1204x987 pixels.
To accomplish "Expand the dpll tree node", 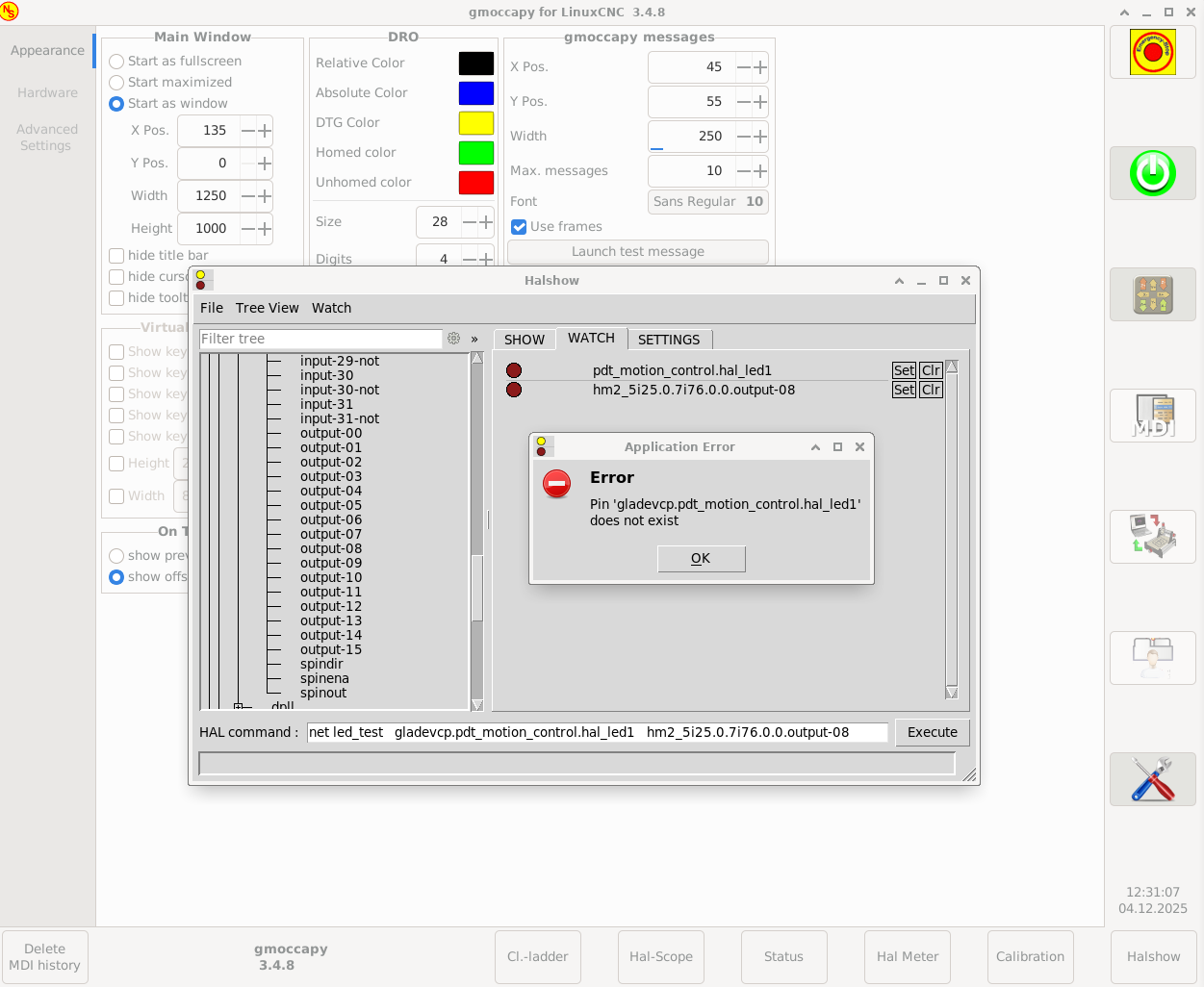I will coord(239,706).
